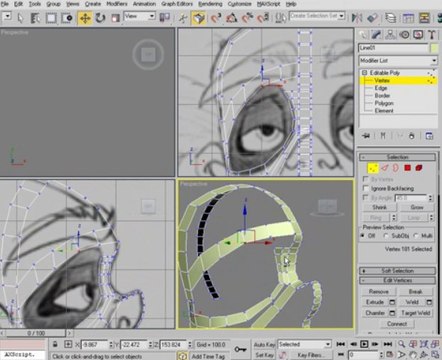Open Curve Editor from toolbar

(x=408, y=18)
